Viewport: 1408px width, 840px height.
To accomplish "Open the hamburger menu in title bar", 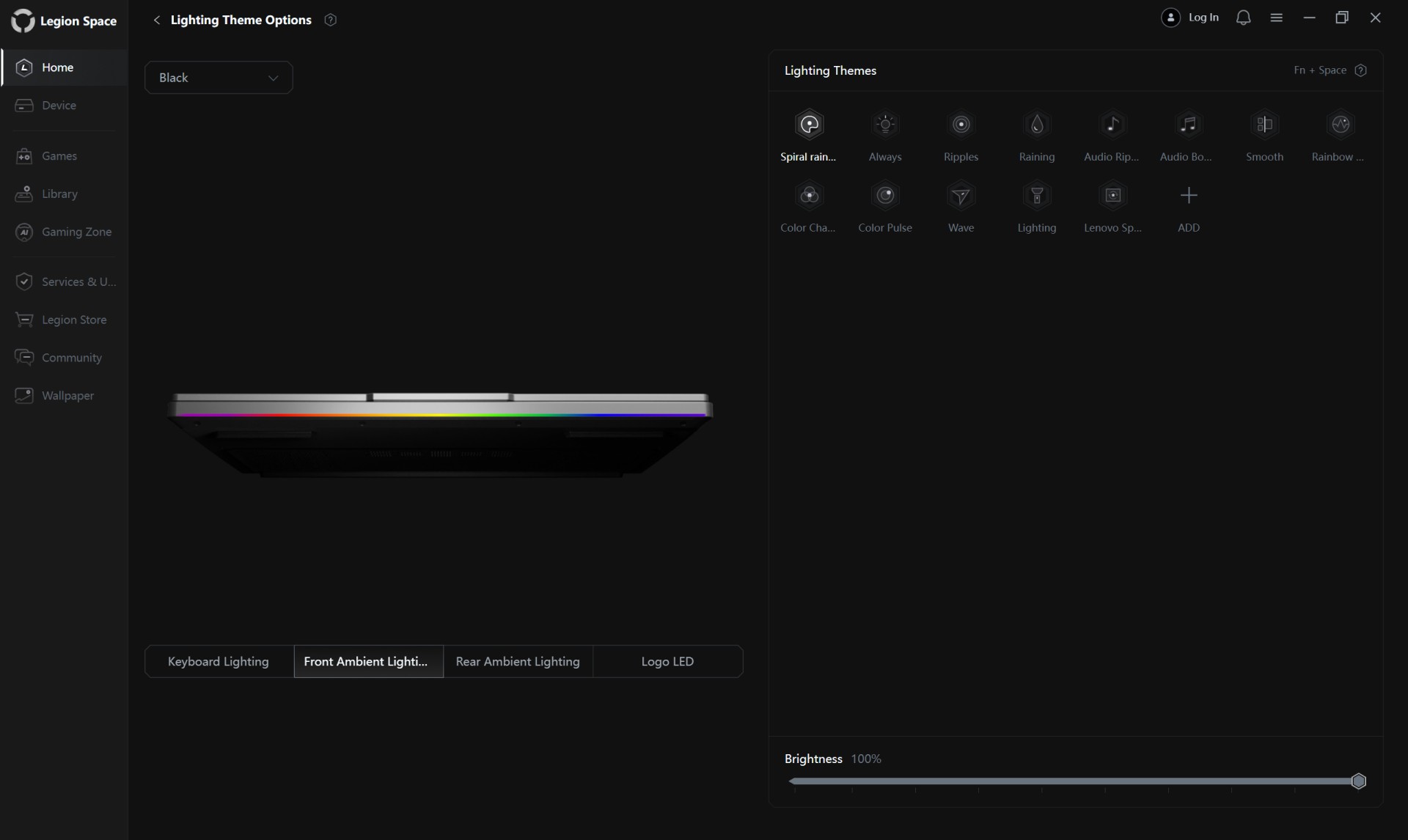I will (x=1276, y=18).
